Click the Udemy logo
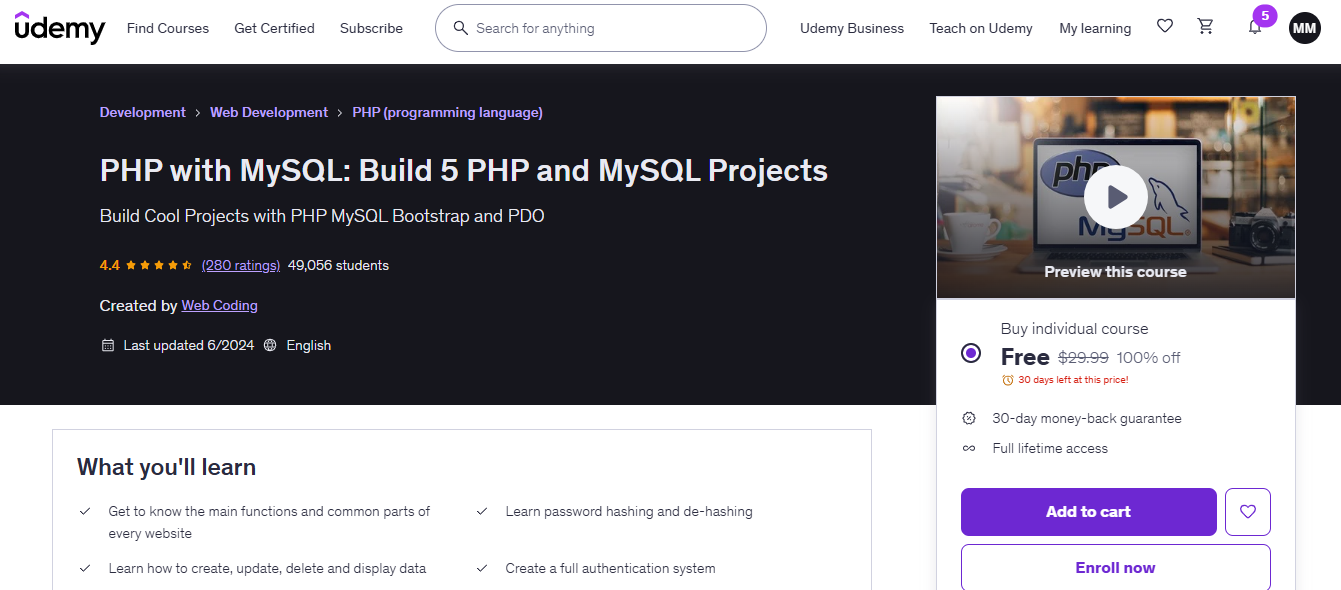 click(x=59, y=28)
